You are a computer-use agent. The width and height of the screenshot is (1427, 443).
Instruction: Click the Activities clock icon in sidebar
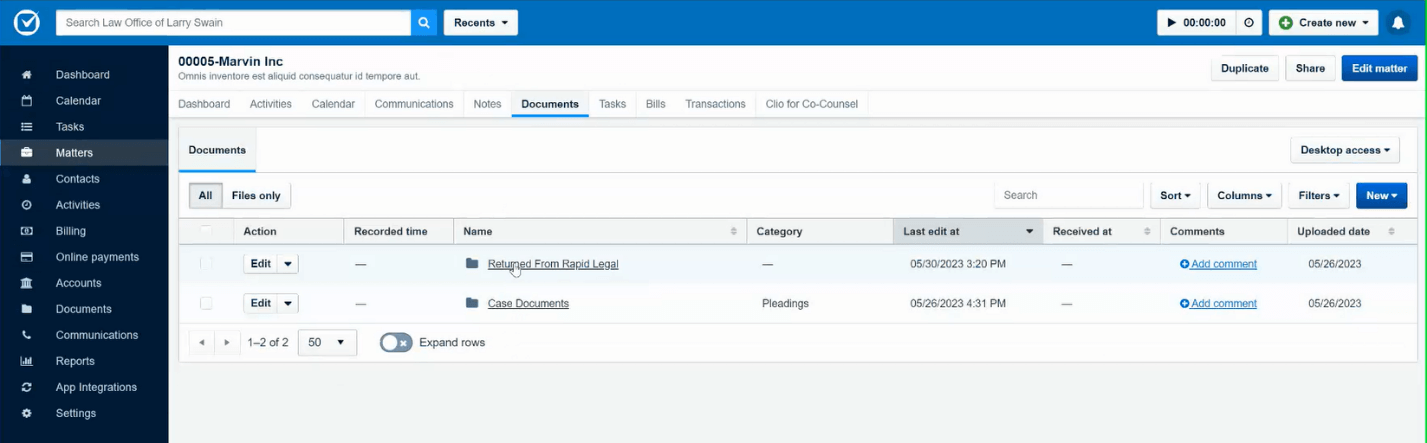(x=27, y=205)
